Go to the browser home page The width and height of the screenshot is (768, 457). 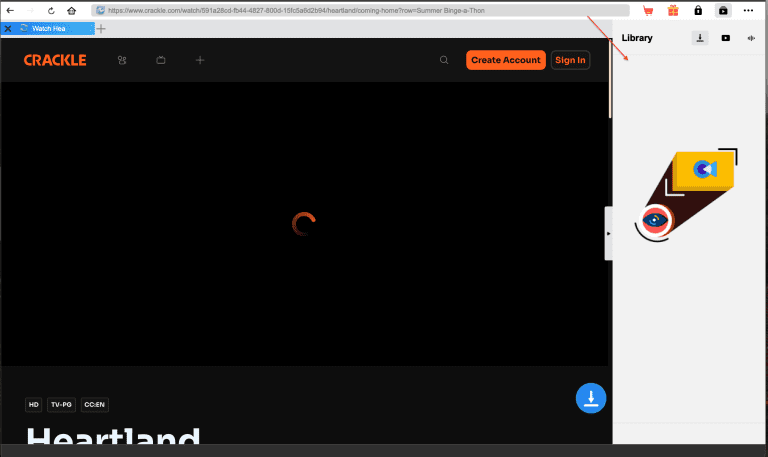tap(71, 10)
